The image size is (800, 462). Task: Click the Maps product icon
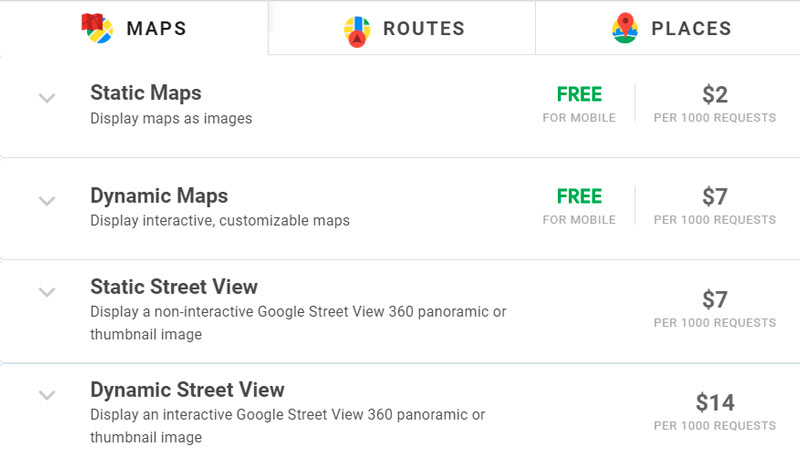(97, 28)
